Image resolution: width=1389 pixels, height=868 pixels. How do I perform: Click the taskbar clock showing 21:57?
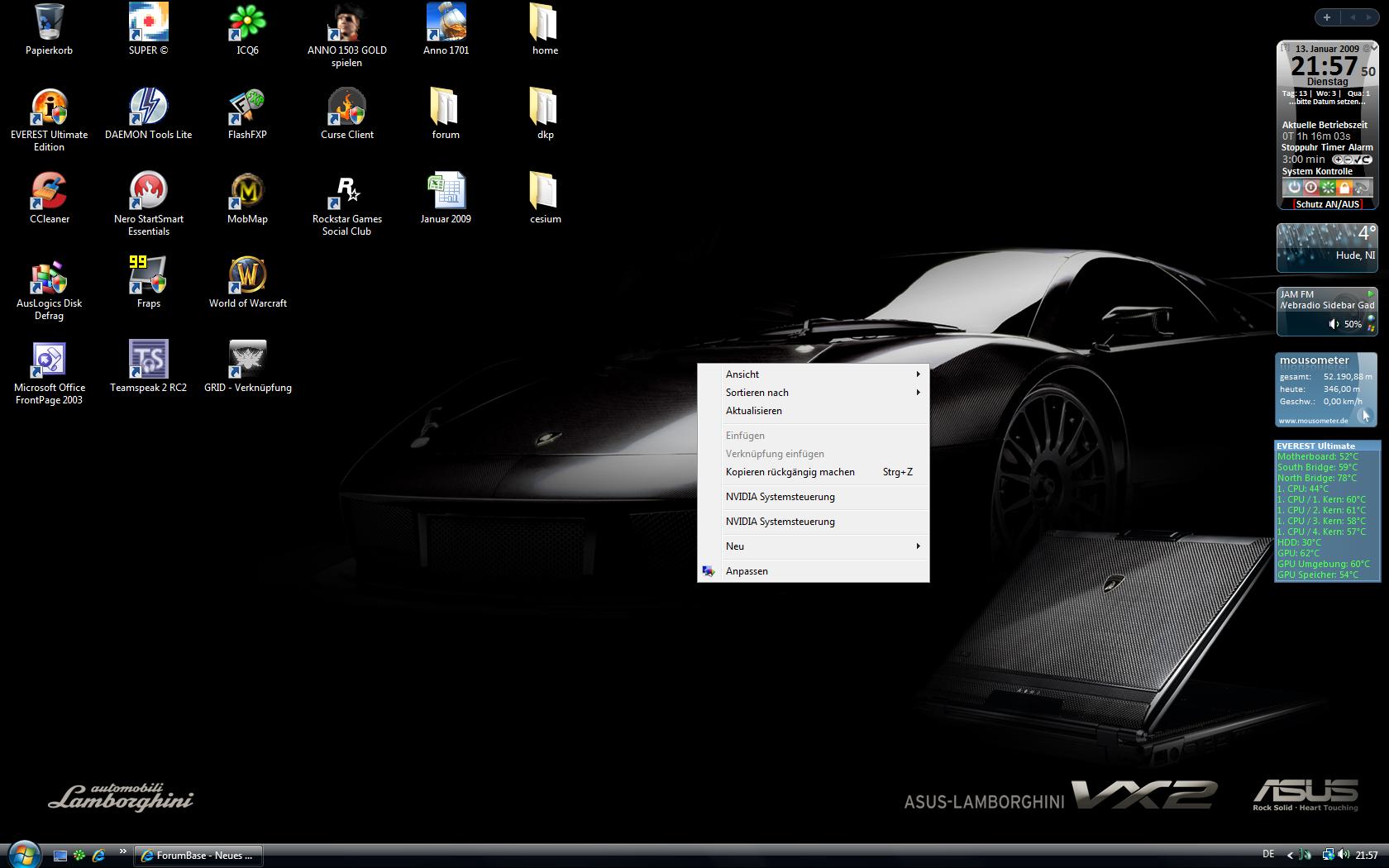click(1367, 856)
